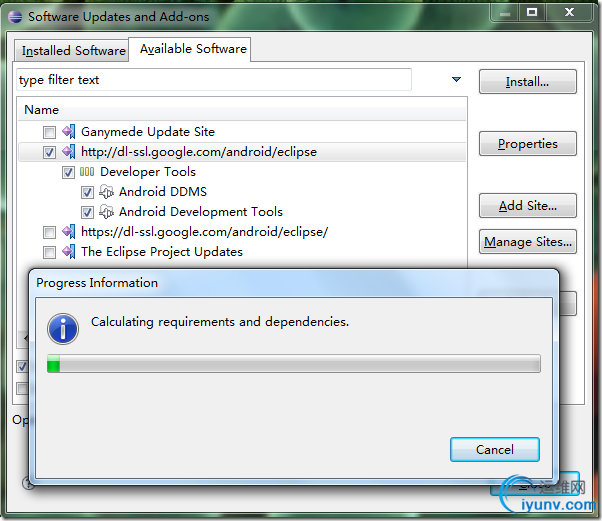Maximize the Software Updates window
602x521 pixels.
tap(532, 13)
